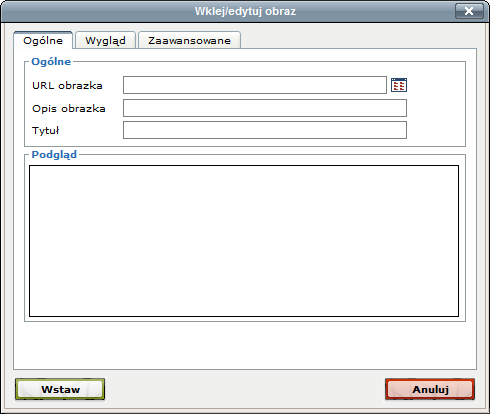Click the blue Podgląd group heading
This screenshot has width=490, height=414.
[x=54, y=155]
